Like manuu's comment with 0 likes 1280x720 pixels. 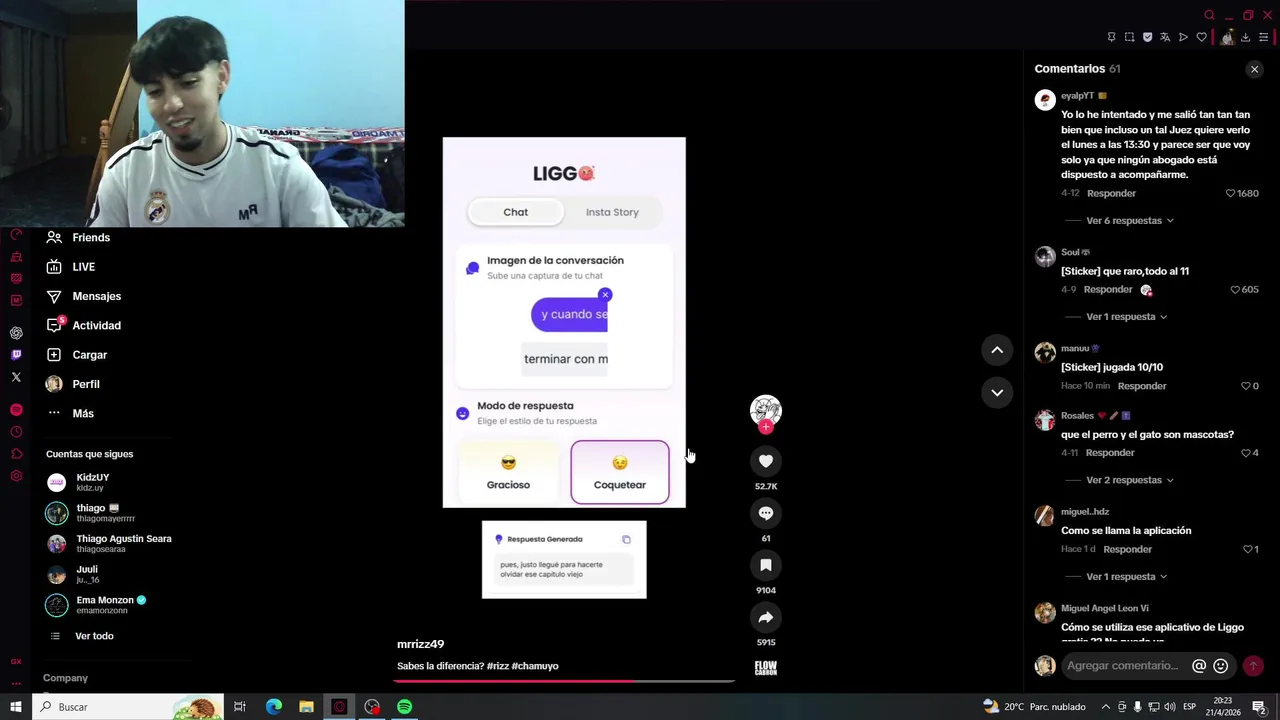pyautogui.click(x=1246, y=386)
